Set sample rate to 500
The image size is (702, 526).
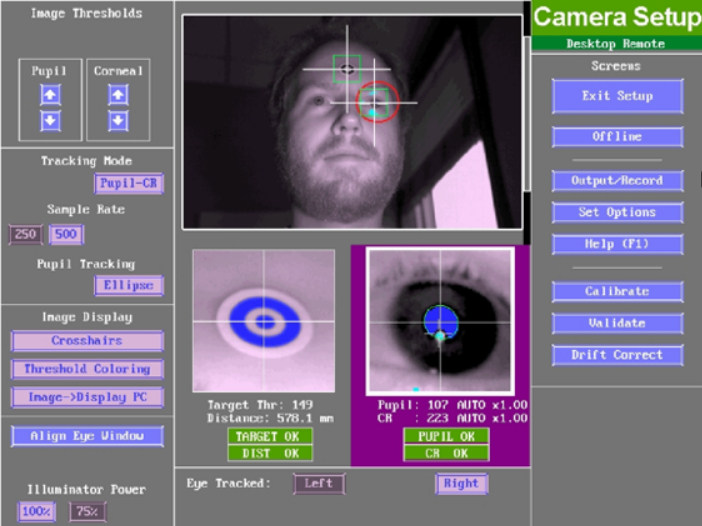click(x=66, y=234)
